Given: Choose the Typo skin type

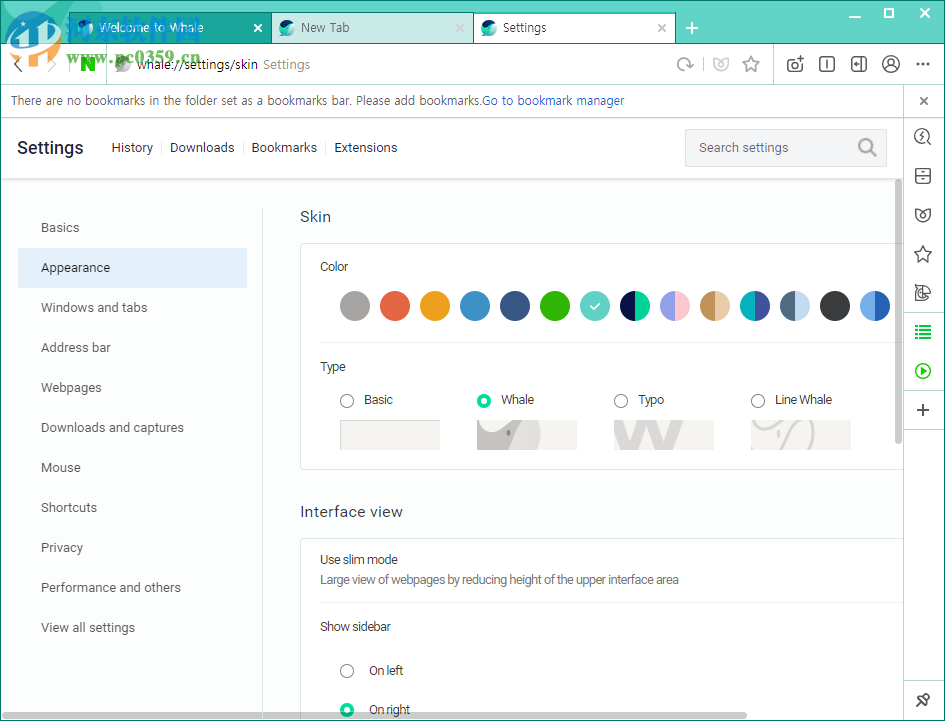Looking at the screenshot, I should point(620,400).
